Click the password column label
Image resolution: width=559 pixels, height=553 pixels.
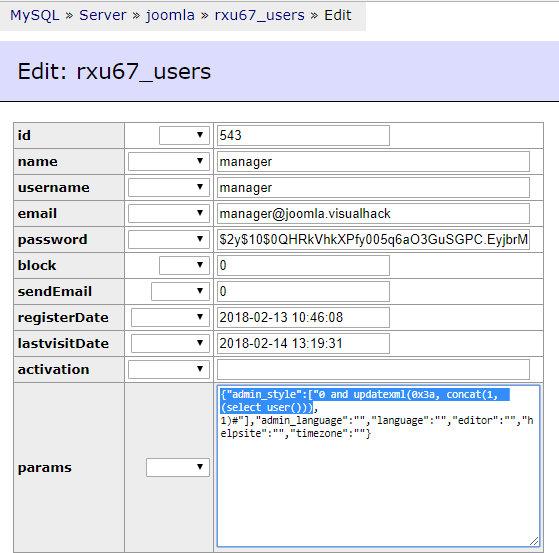tap(52, 240)
